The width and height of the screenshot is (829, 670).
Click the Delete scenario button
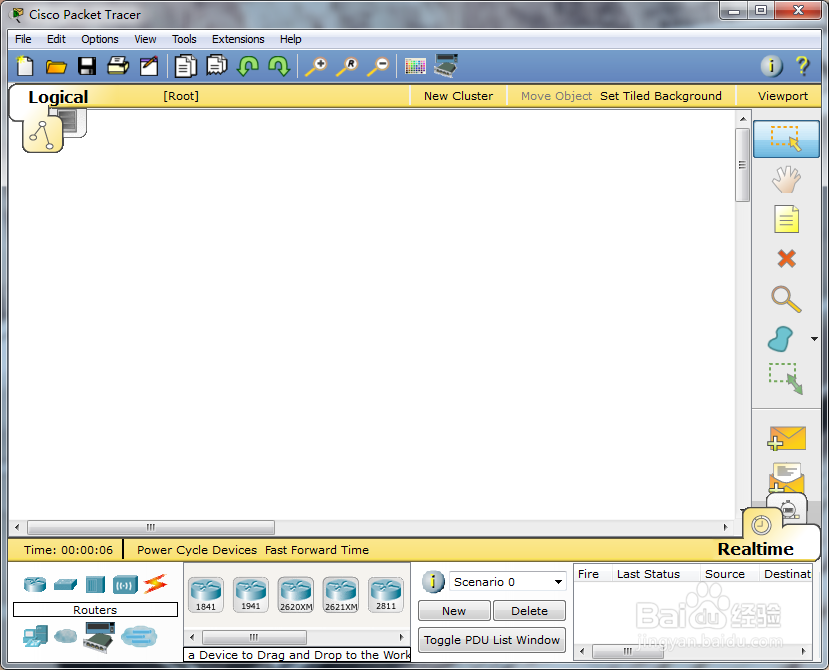point(529,611)
